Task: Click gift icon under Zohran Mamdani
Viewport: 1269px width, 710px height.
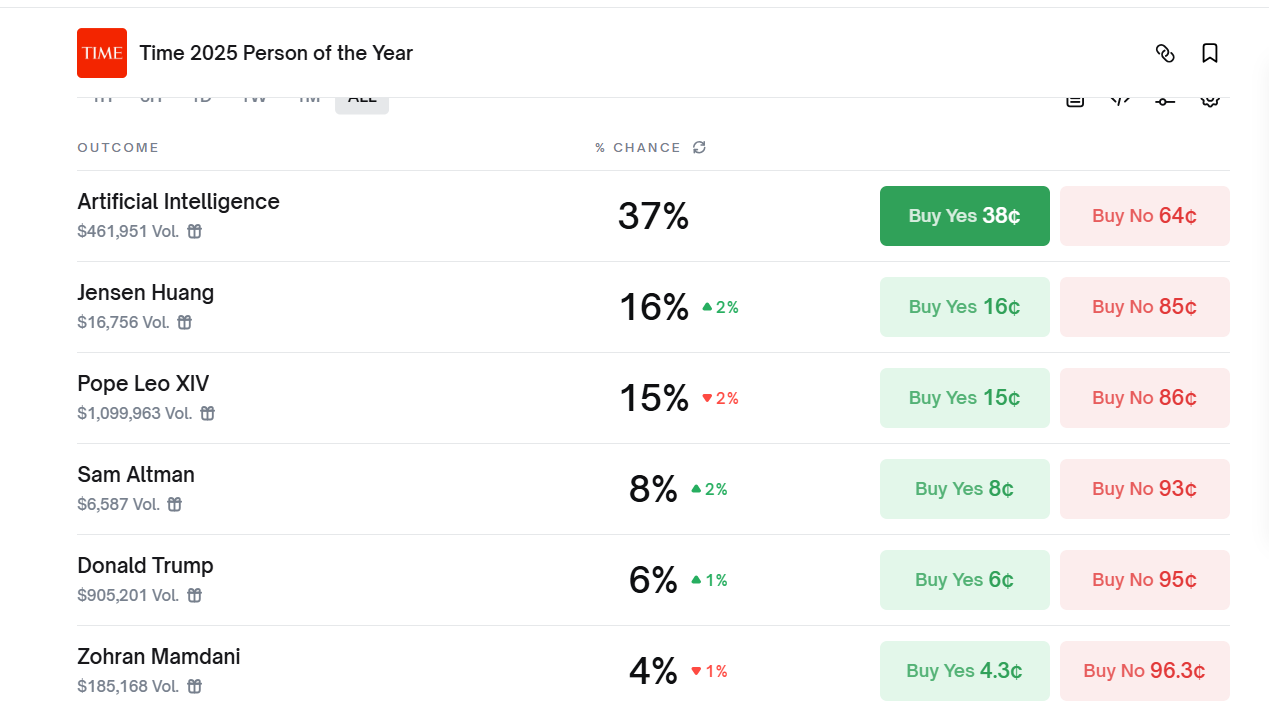Action: tap(195, 686)
